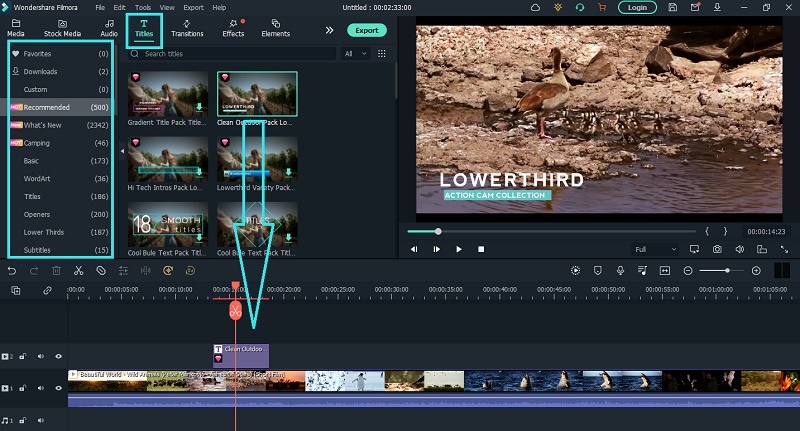Click the timeline zoom in plus icon
The image size is (800, 431).
click(756, 271)
